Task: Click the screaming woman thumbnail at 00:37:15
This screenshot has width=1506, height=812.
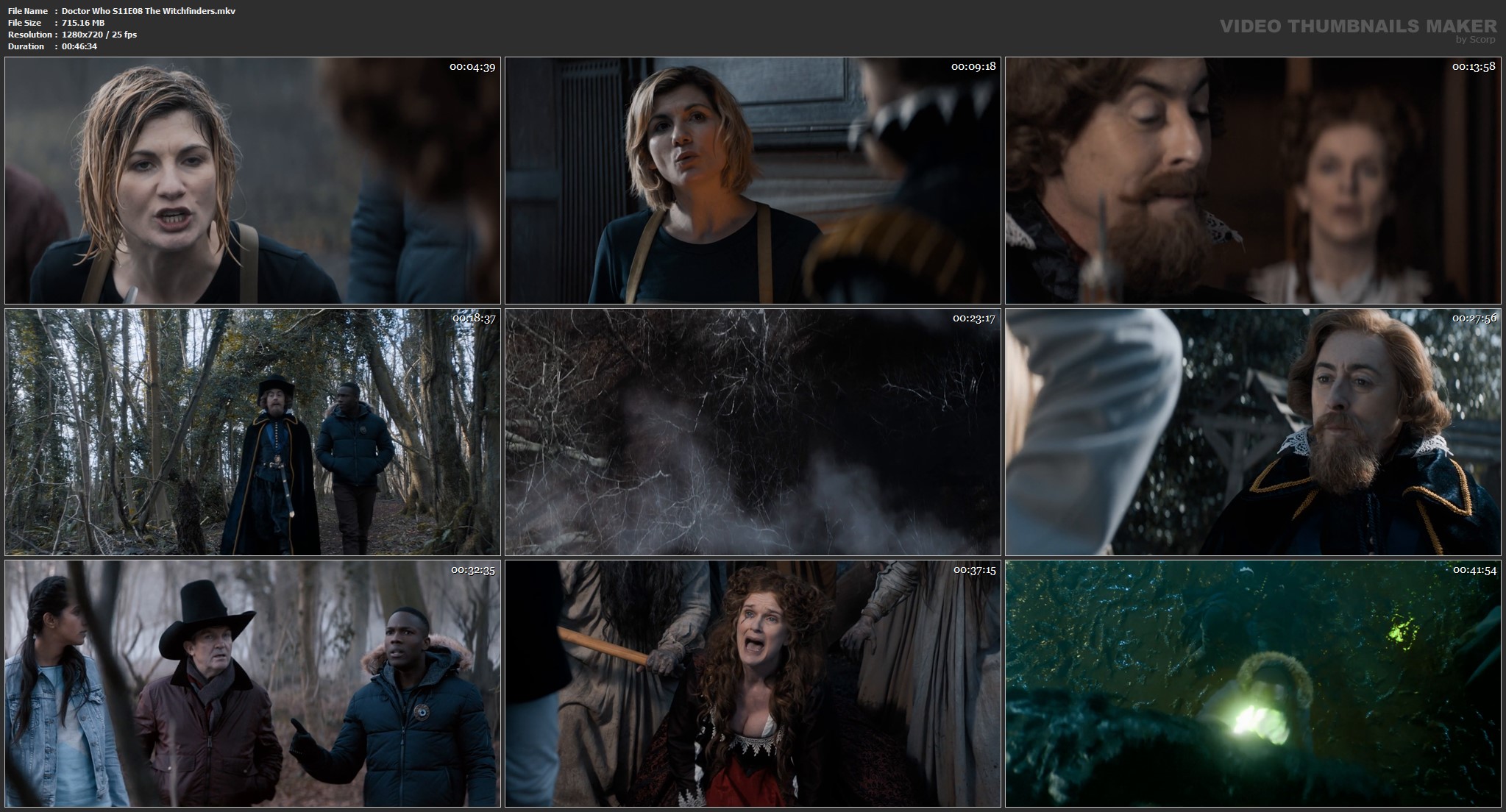Action: pos(753,684)
